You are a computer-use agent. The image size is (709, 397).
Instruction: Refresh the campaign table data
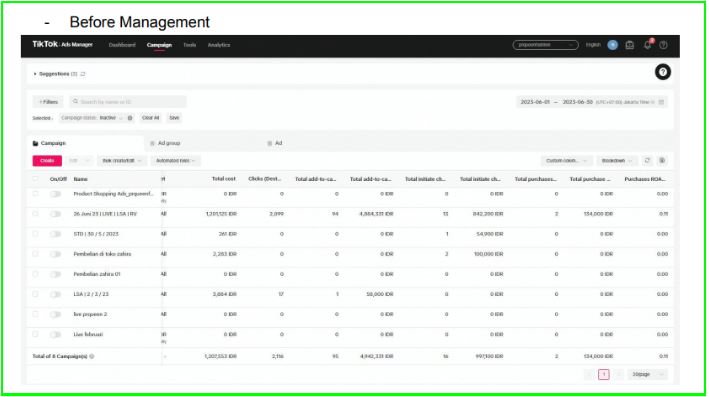pyautogui.click(x=647, y=161)
